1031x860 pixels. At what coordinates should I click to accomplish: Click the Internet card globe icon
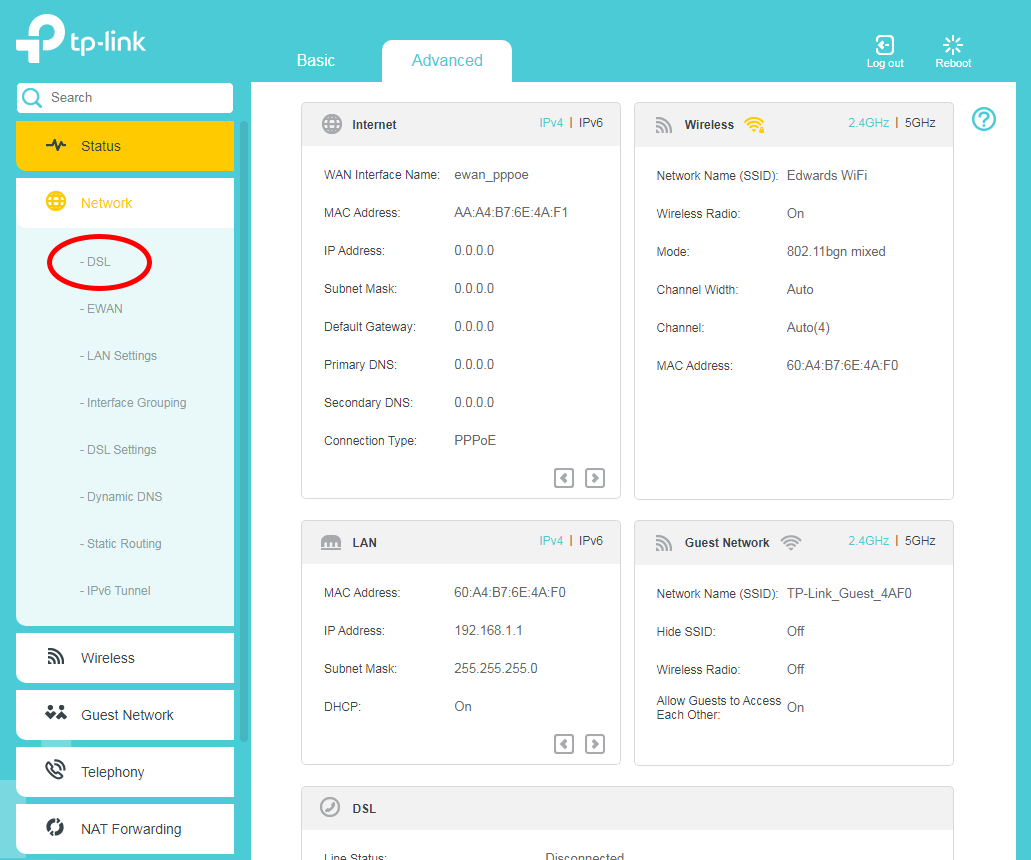pyautogui.click(x=332, y=124)
